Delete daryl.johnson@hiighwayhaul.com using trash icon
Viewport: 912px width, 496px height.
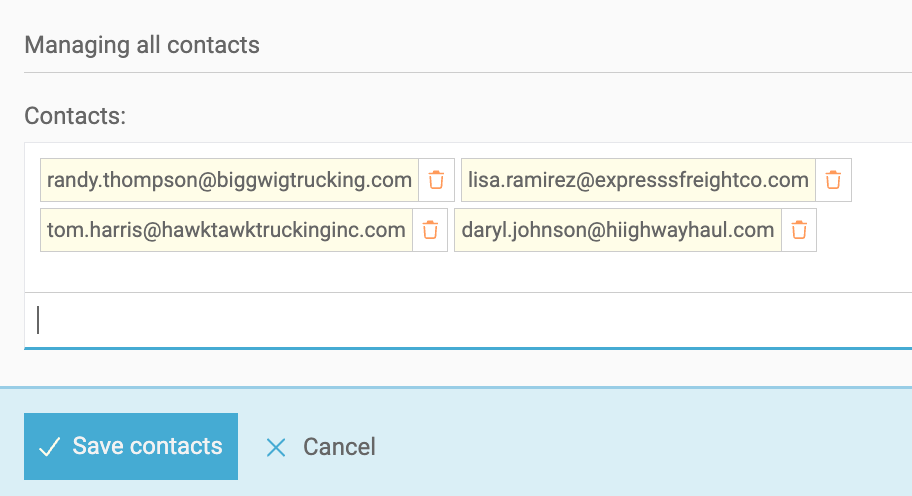799,230
